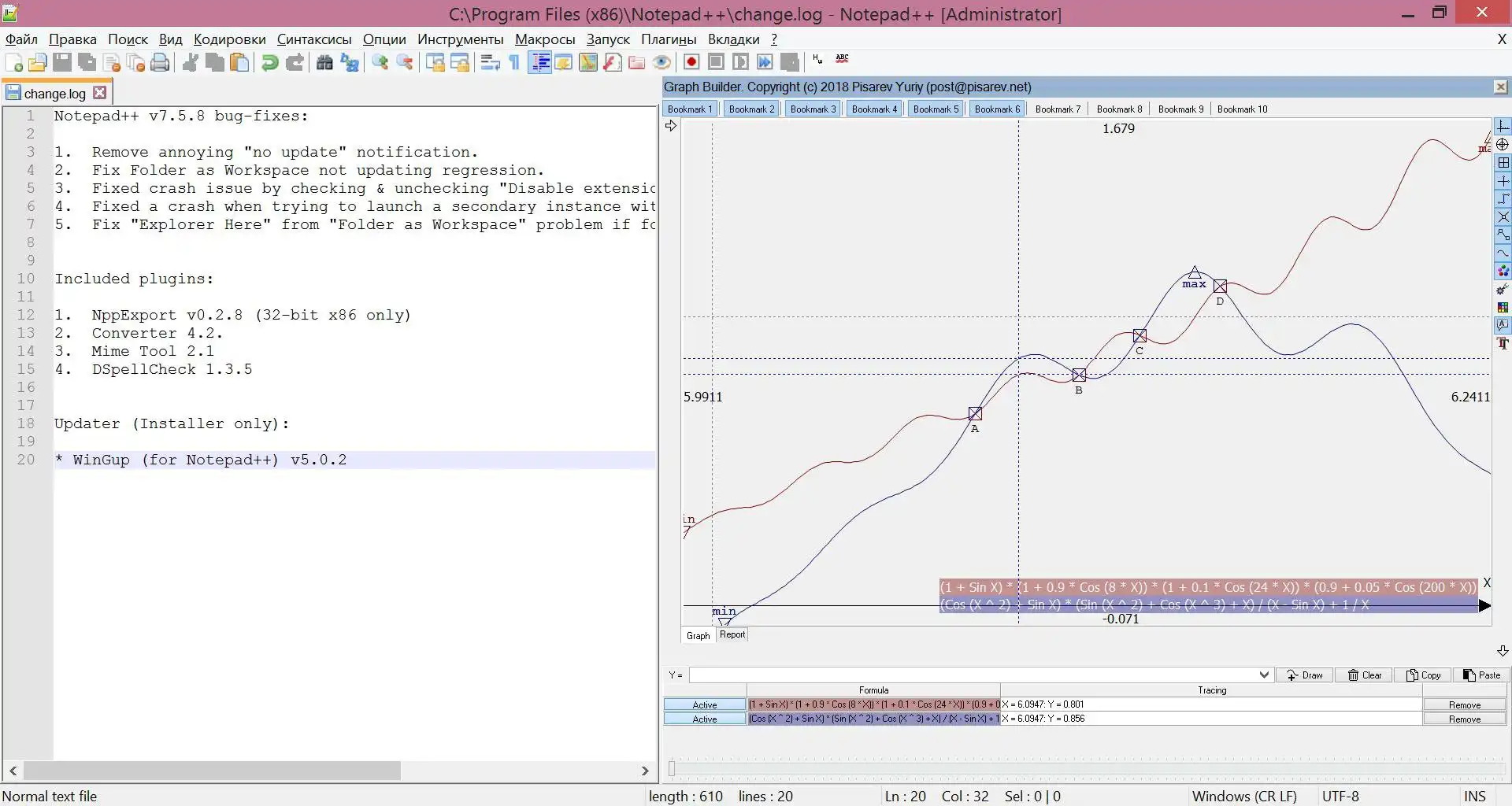Toggle axes display in graph sidebar

point(1503,127)
